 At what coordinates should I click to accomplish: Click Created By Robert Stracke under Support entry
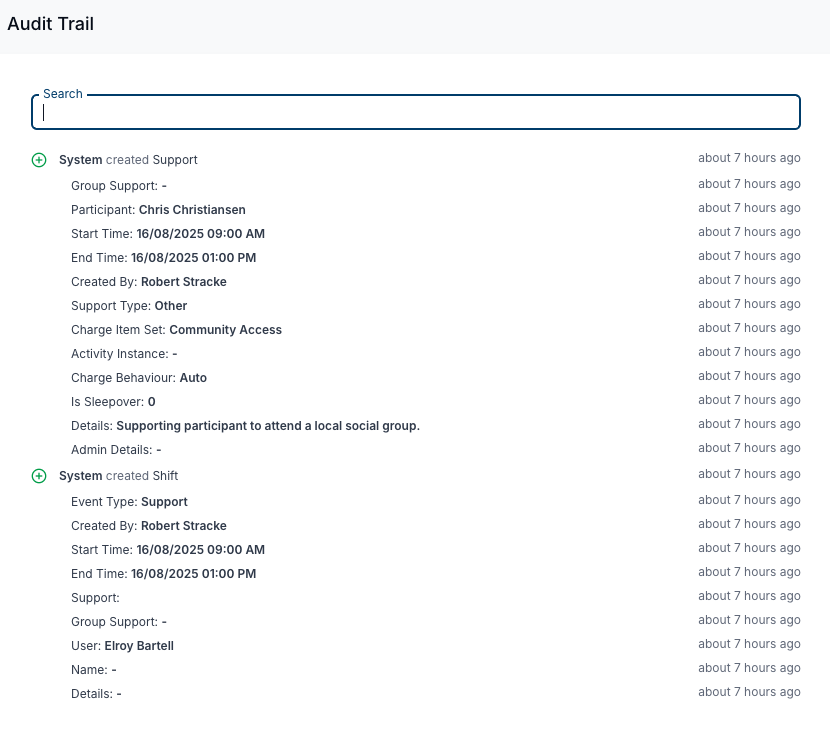(x=148, y=282)
